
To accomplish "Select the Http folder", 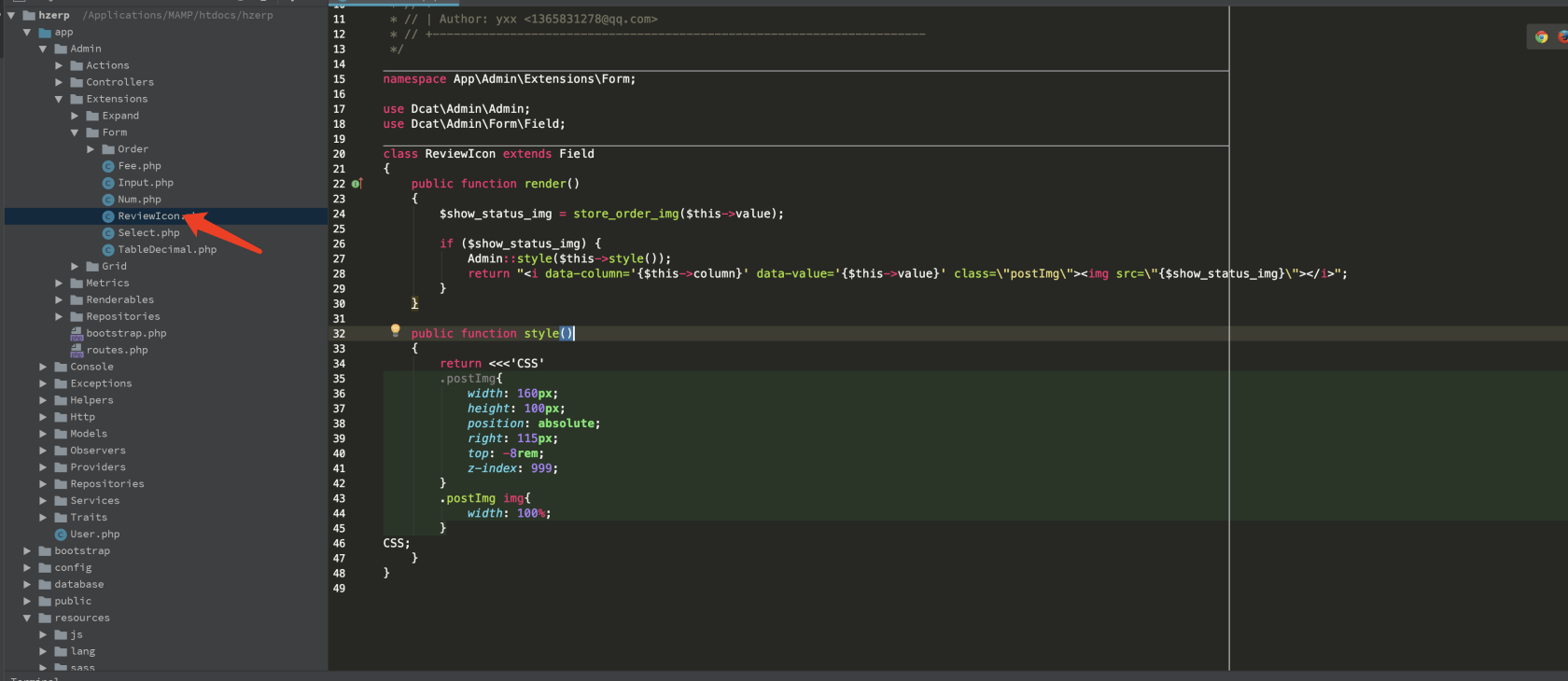I will coord(82,418).
